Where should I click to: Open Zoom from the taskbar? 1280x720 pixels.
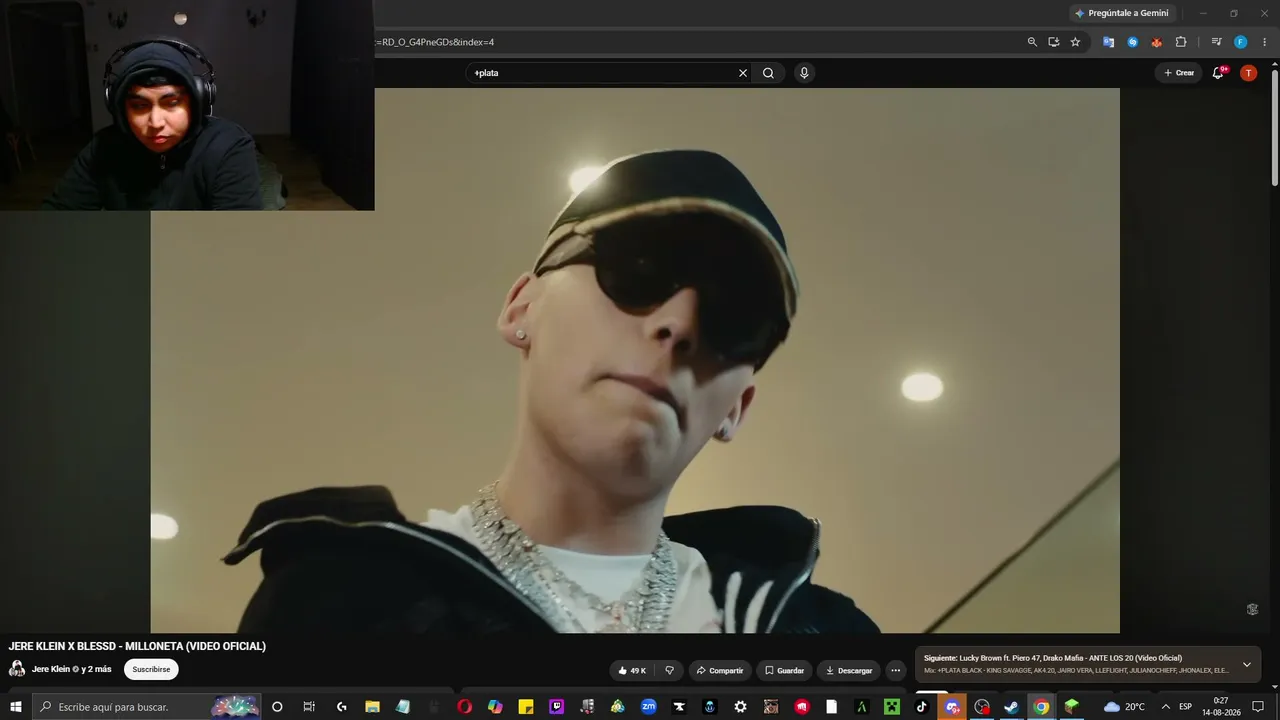click(648, 707)
